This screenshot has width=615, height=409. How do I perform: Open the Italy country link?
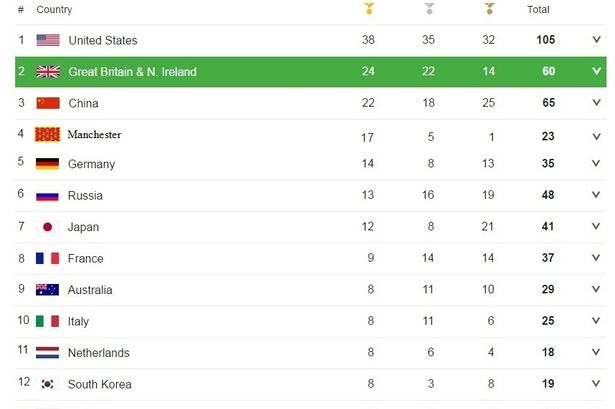pyautogui.click(x=78, y=321)
